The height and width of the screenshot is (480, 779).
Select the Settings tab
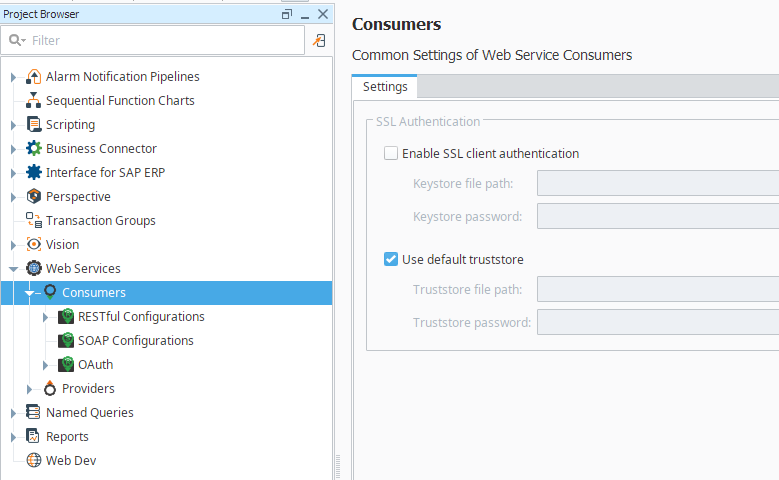(x=385, y=87)
